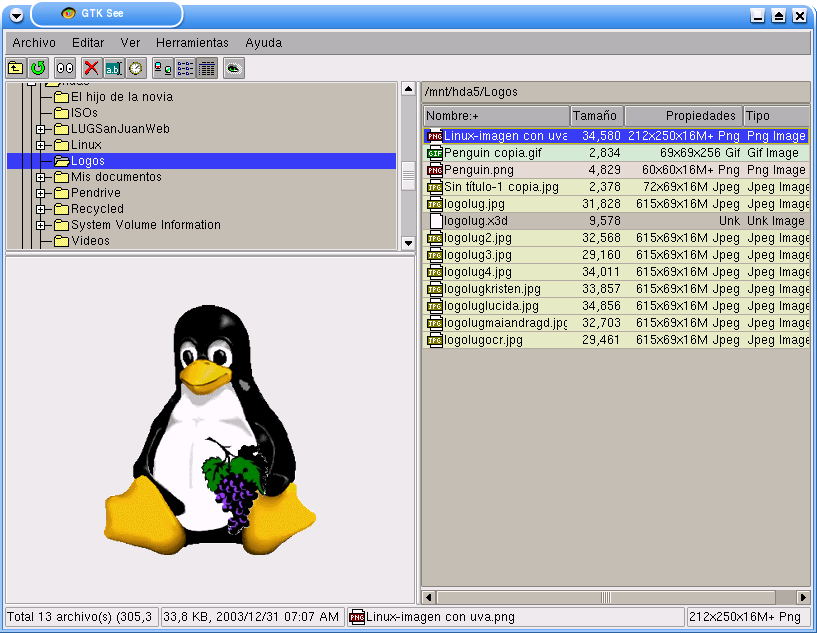The width and height of the screenshot is (817, 633).
Task: Expand System Volume Information node
Action: coord(41,226)
